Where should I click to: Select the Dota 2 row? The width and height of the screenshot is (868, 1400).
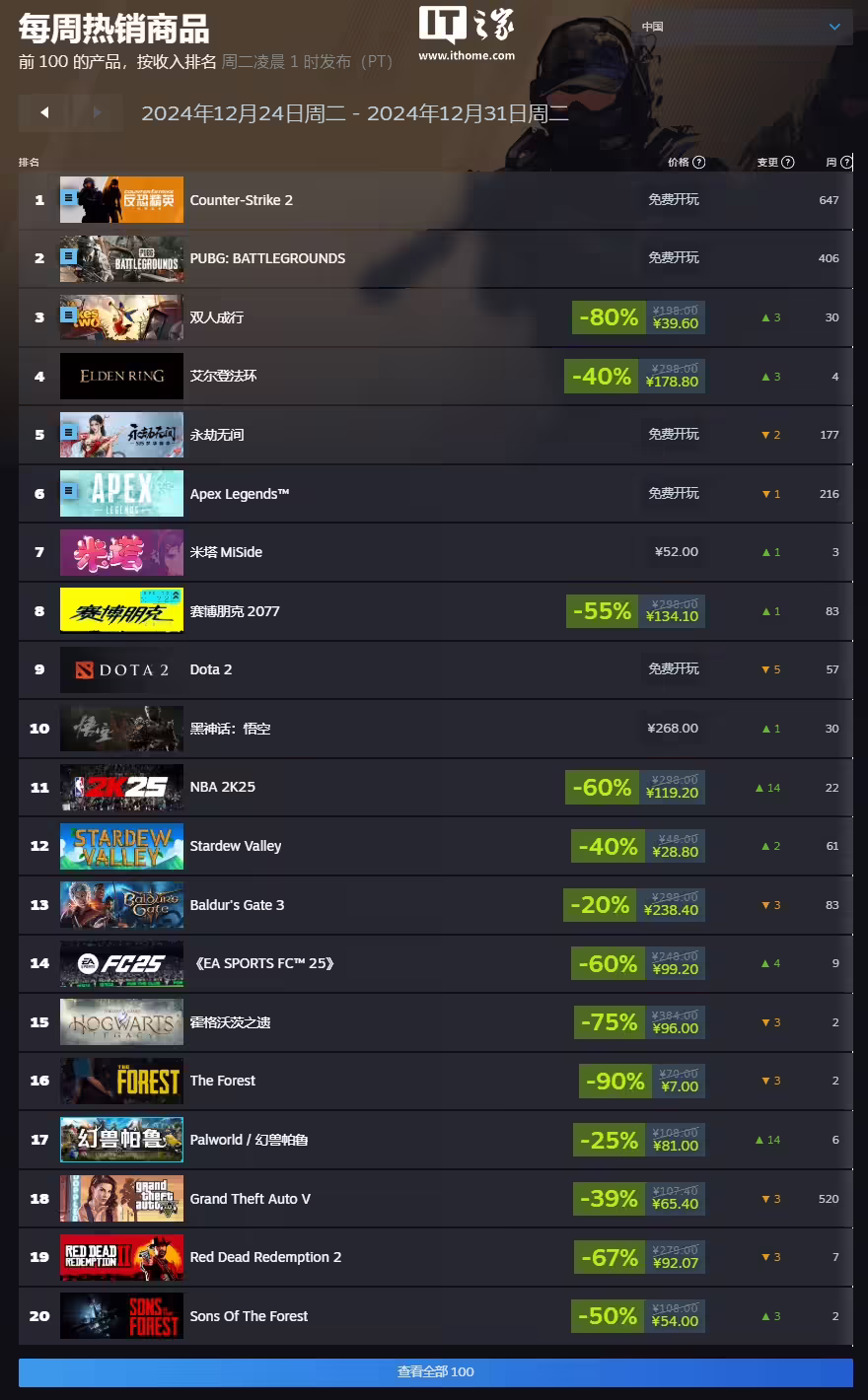pyautogui.click(x=436, y=669)
